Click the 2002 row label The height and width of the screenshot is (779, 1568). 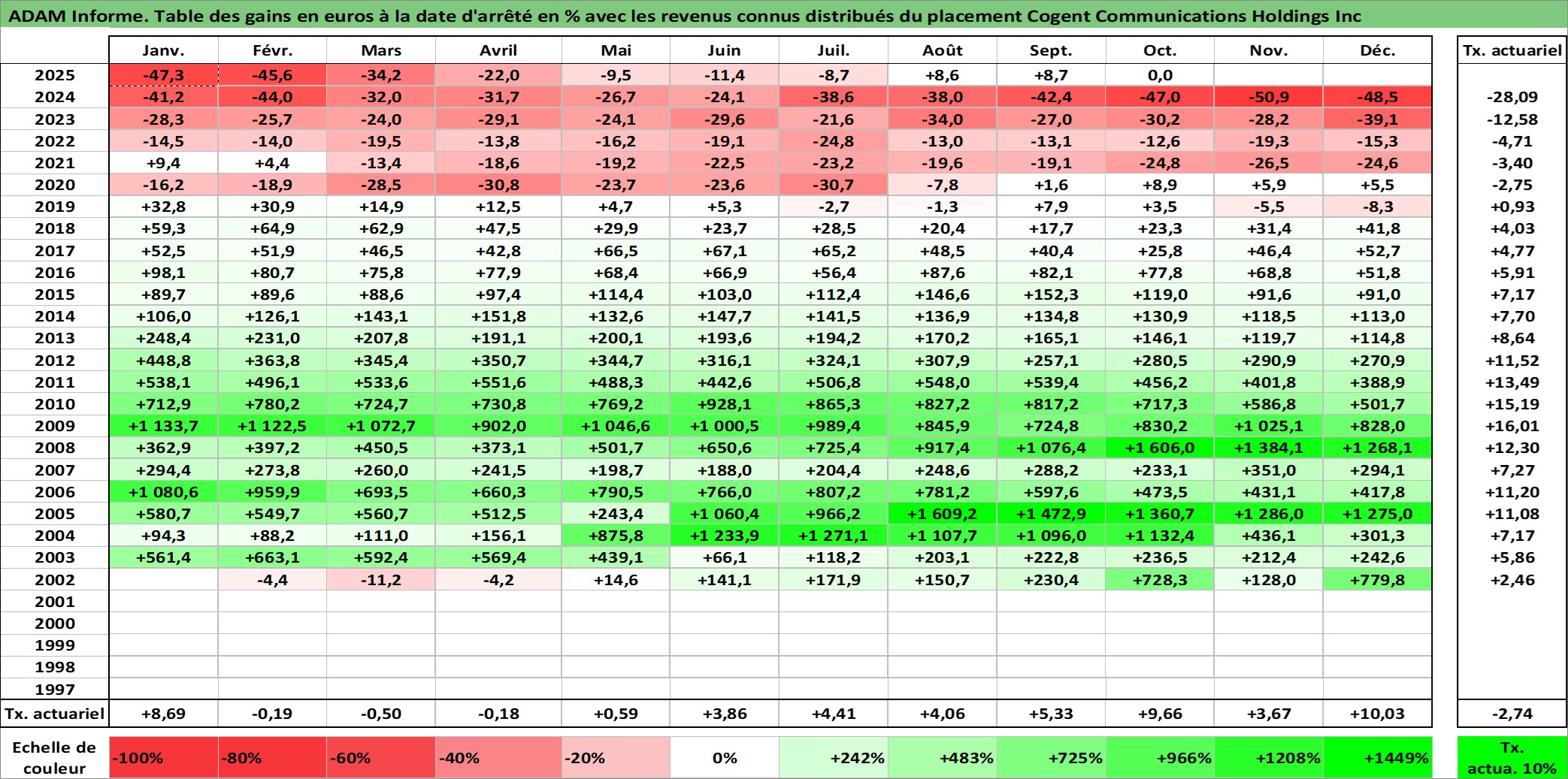55,580
